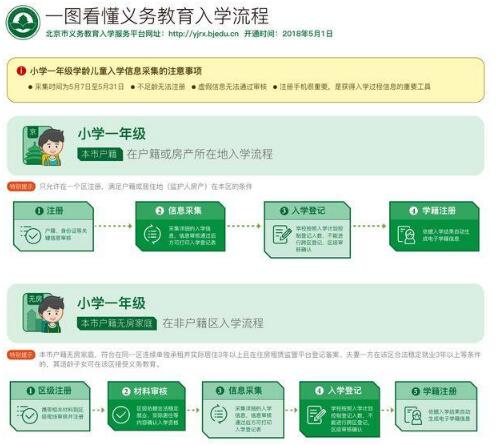Click the 材料审核 card header
The image size is (497, 445).
point(146,391)
